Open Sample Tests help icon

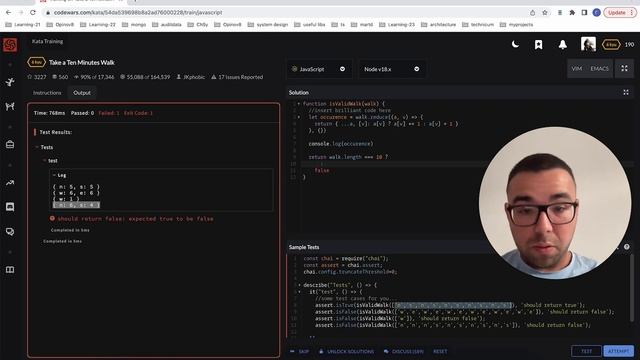click(x=627, y=247)
